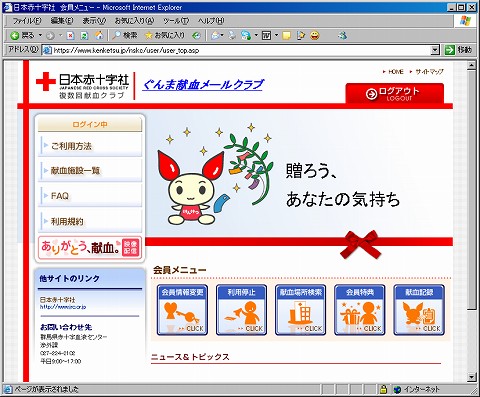Click the 利用停止 menu icon
Image resolution: width=480 pixels, height=397 pixels.
[241, 310]
